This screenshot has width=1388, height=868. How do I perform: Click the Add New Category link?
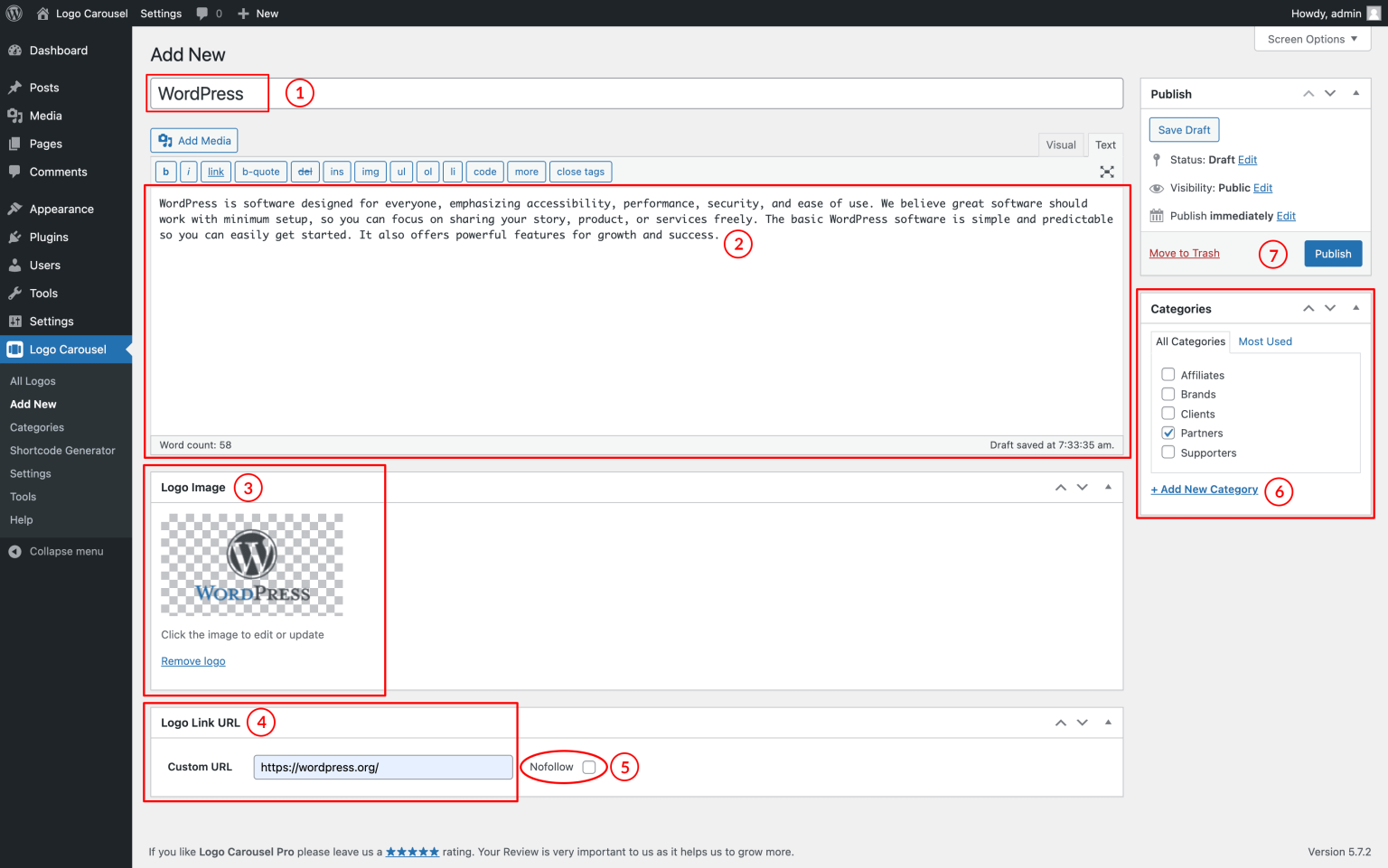point(1205,489)
